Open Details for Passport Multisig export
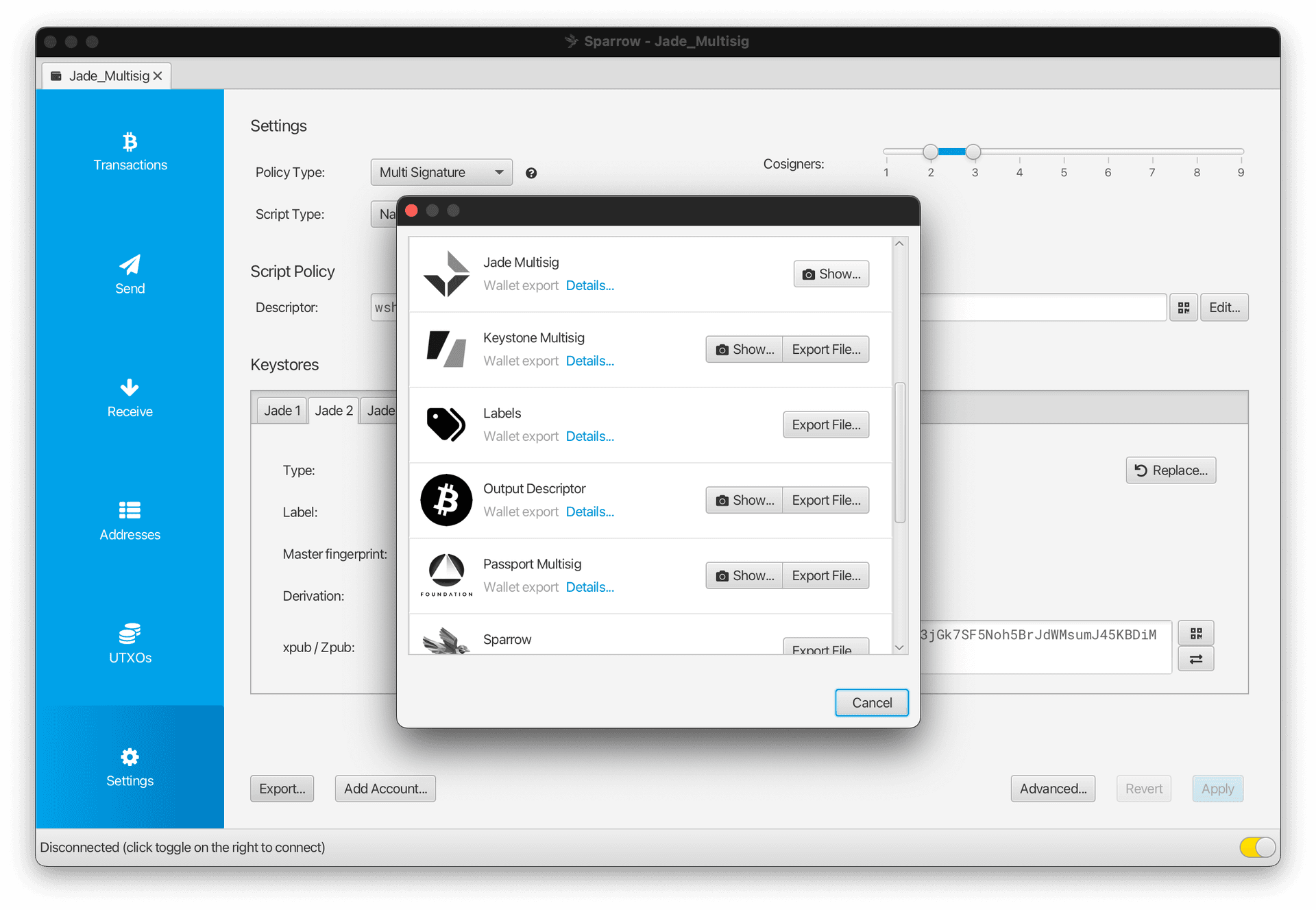The image size is (1316, 910). pyautogui.click(x=590, y=588)
